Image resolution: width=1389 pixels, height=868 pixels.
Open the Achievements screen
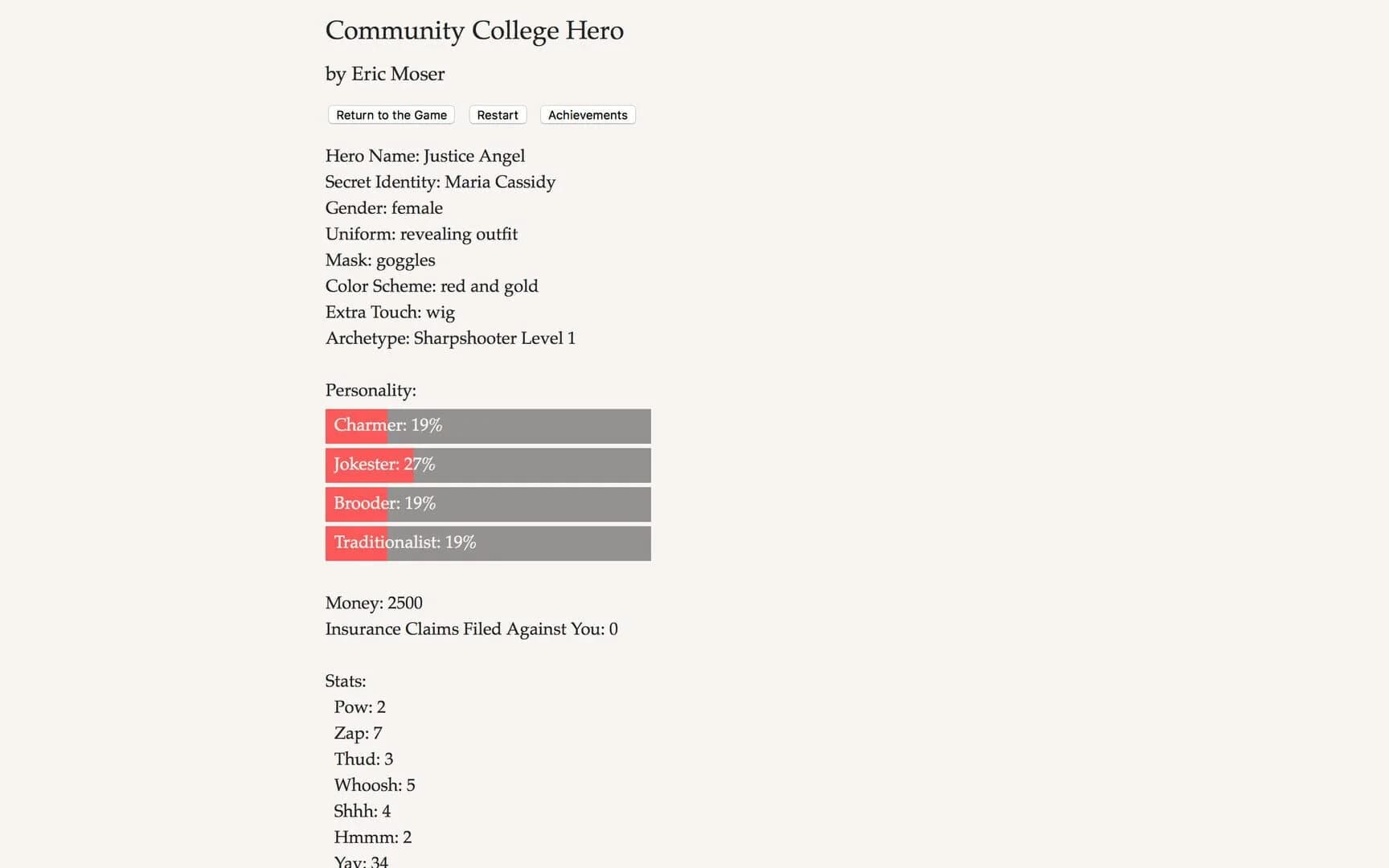588,115
